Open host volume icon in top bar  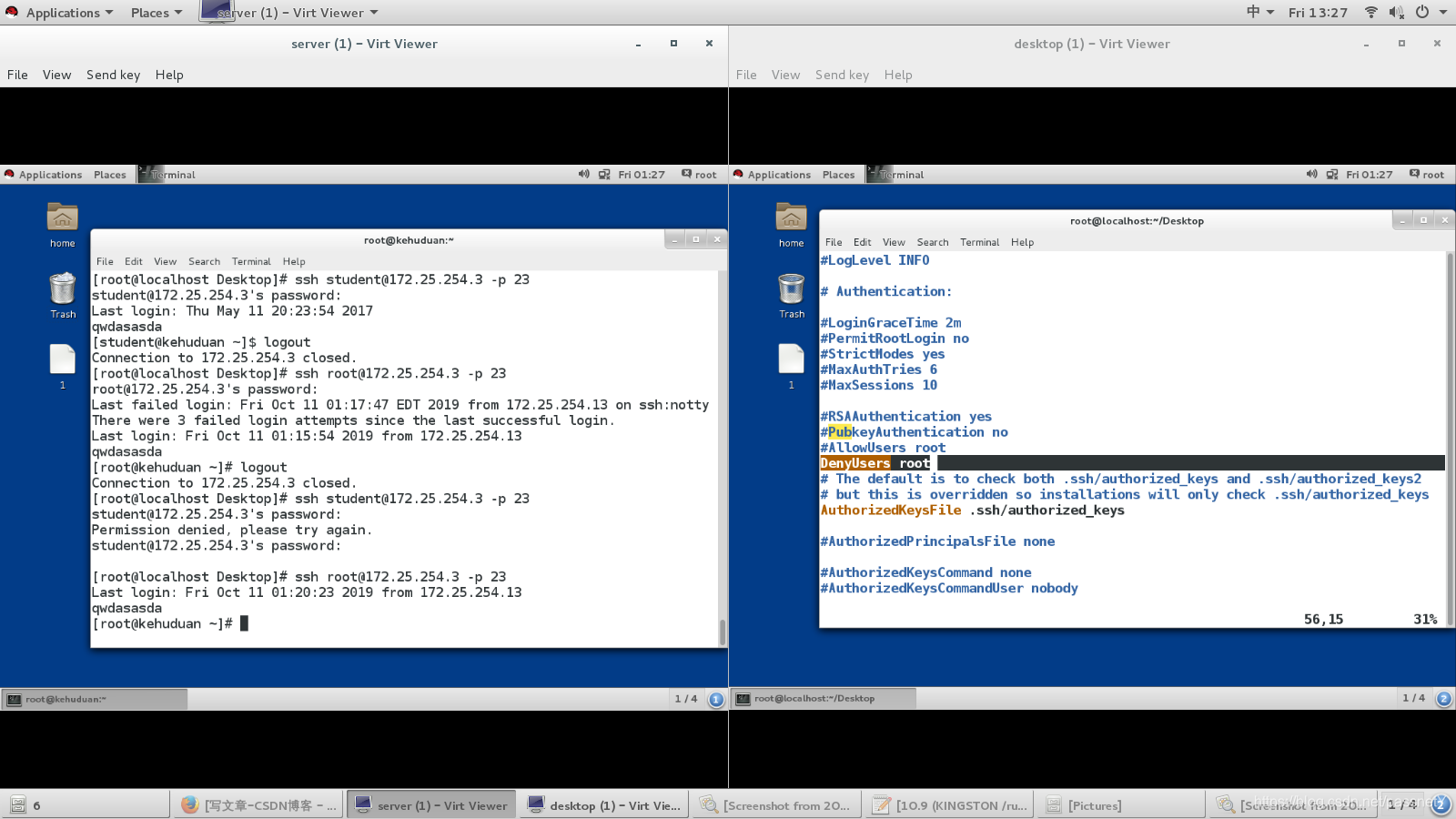(x=1396, y=12)
